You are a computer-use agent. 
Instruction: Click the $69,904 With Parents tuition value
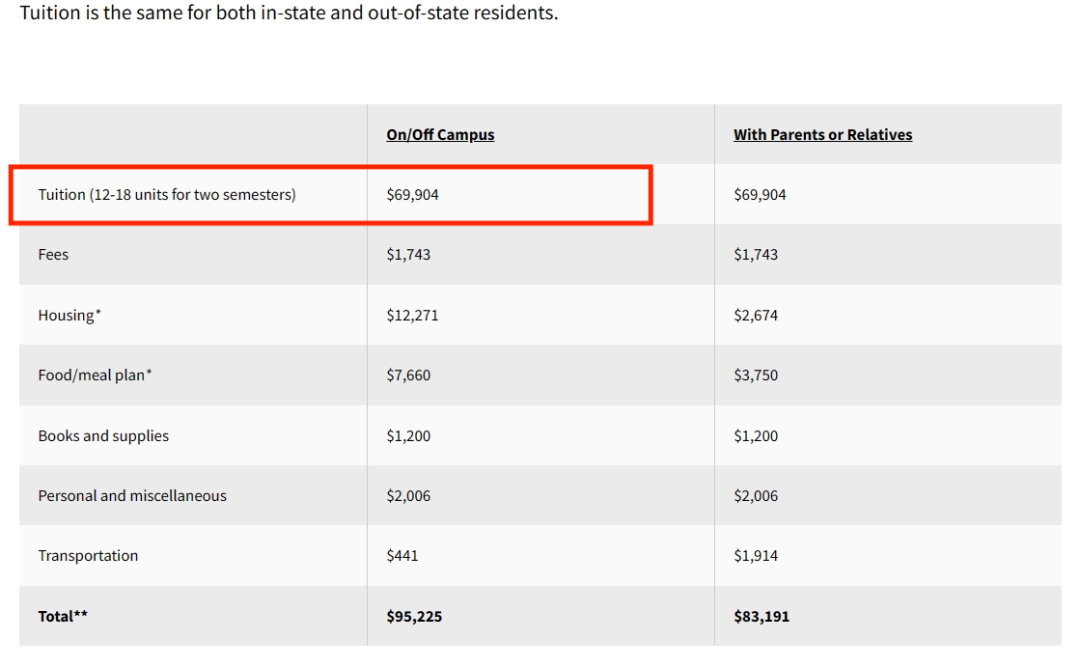[760, 194]
